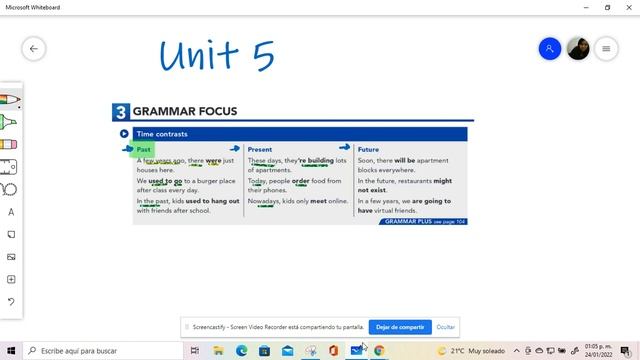Open the Whiteboard settings hamburger menu
640x360 pixels.
[606, 49]
